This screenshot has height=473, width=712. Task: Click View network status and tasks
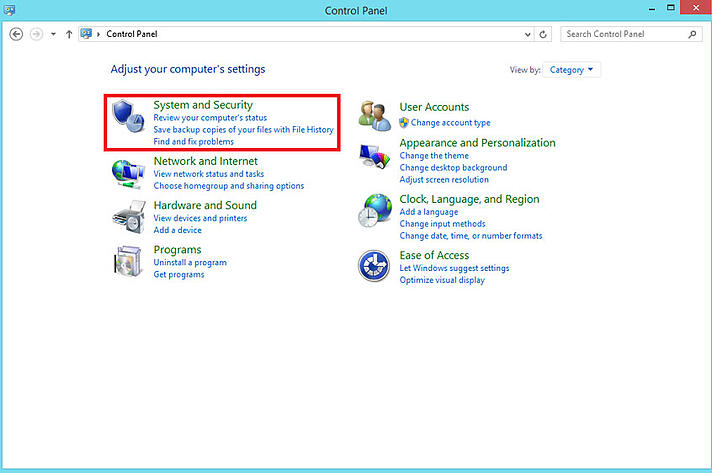(208, 174)
